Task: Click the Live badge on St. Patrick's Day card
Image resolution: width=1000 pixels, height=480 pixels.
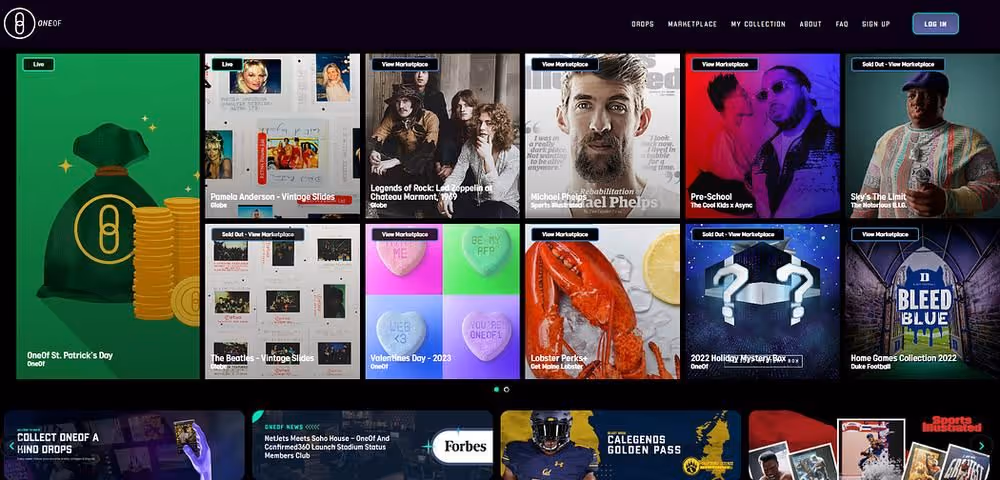Action: pos(39,64)
